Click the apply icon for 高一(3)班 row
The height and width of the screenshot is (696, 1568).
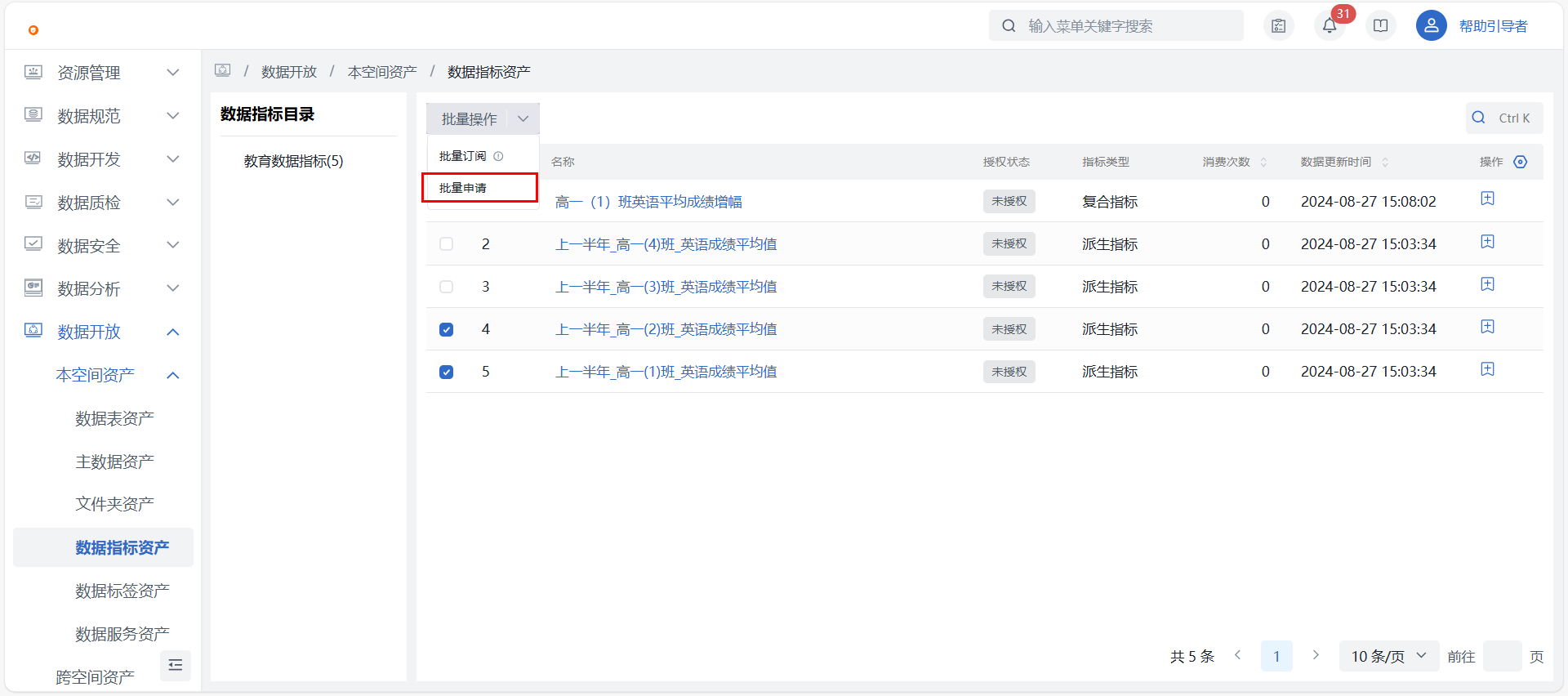pyautogui.click(x=1488, y=284)
